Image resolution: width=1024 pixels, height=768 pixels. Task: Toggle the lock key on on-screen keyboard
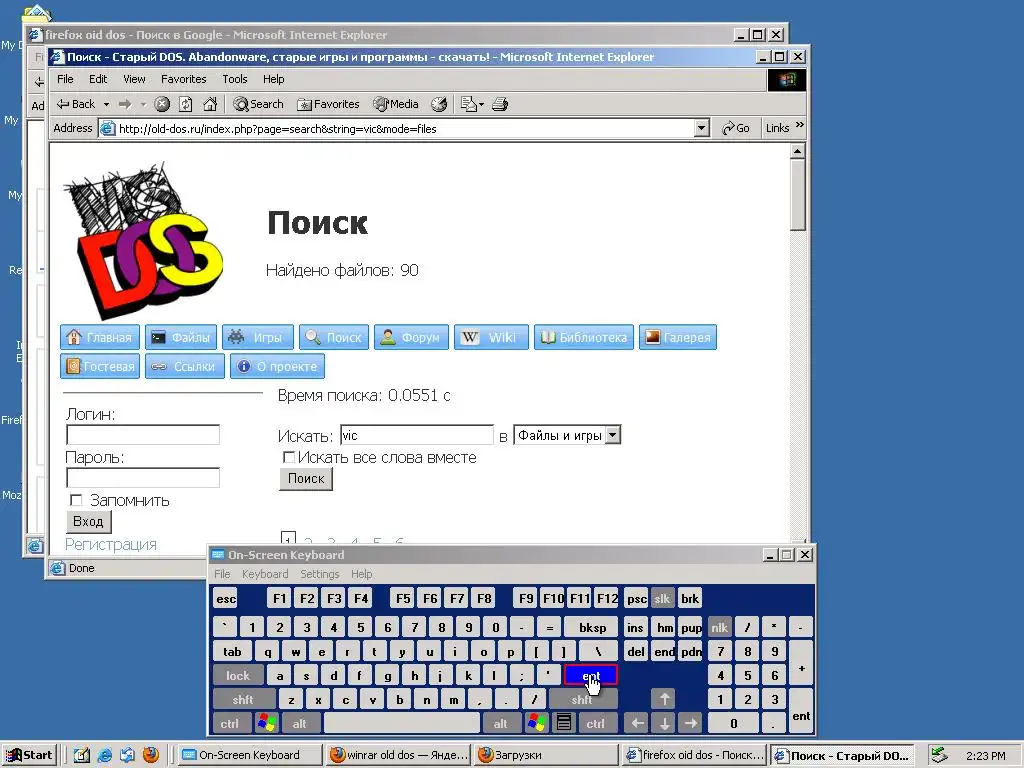238,675
